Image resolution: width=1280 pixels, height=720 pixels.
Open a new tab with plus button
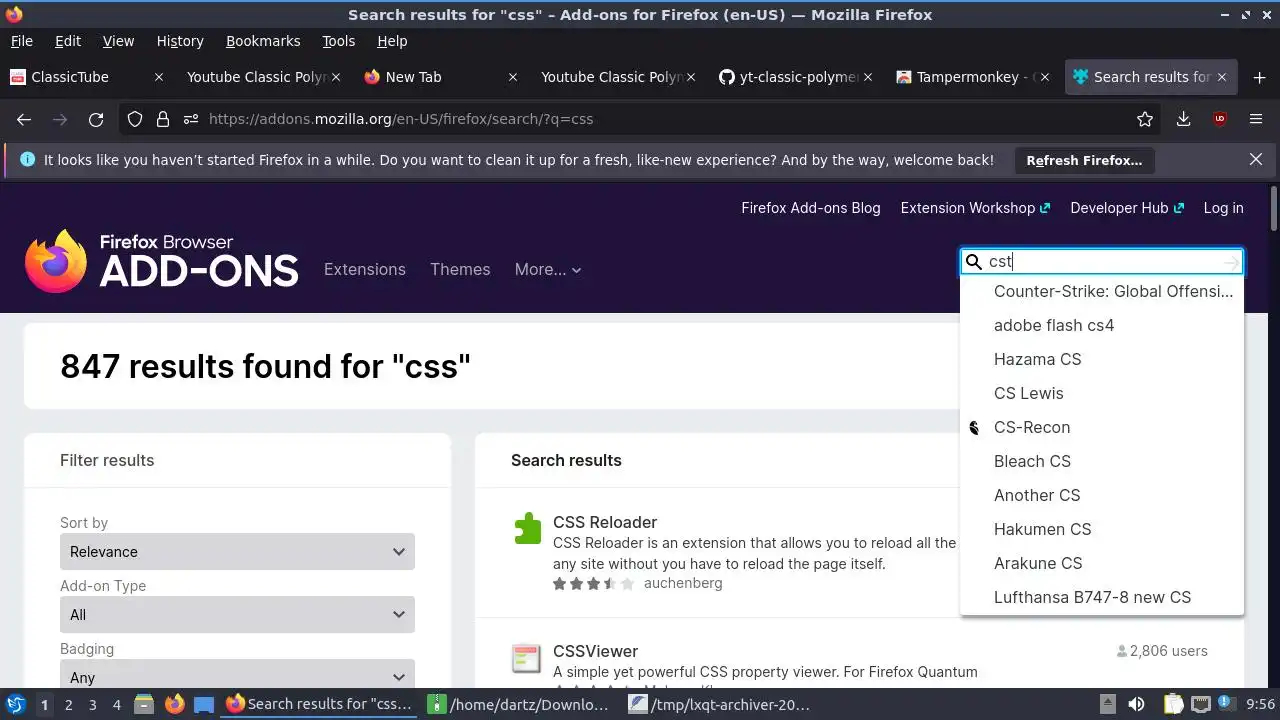pos(1259,77)
